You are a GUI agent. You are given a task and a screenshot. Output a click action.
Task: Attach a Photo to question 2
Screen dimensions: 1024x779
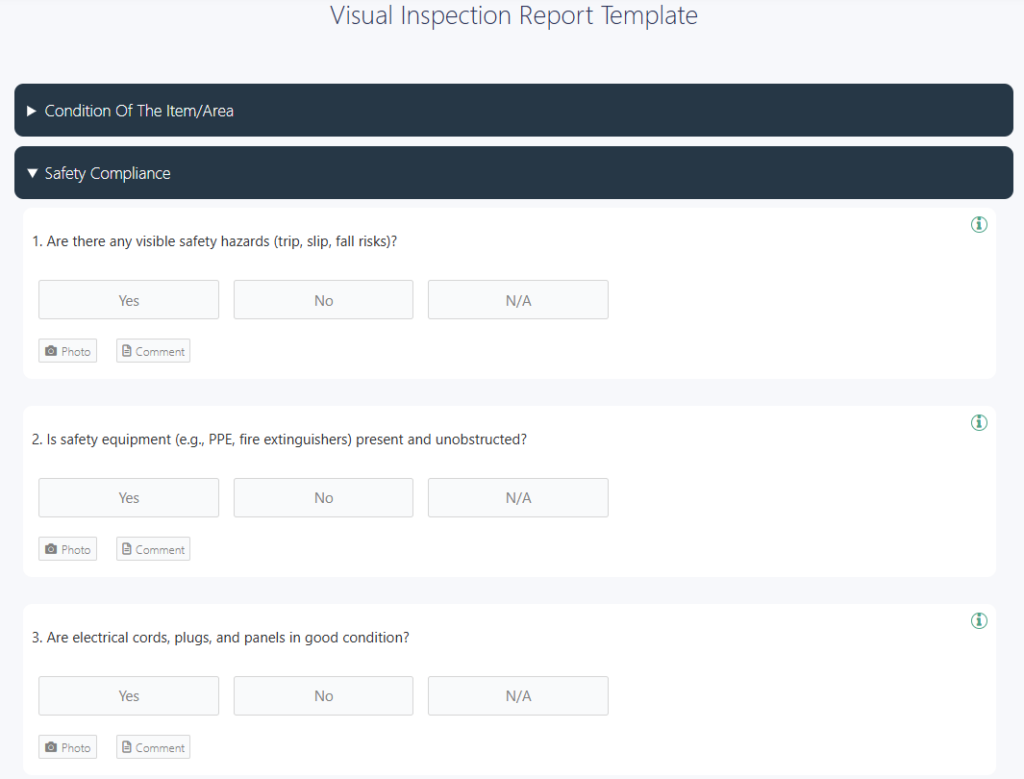pos(67,548)
